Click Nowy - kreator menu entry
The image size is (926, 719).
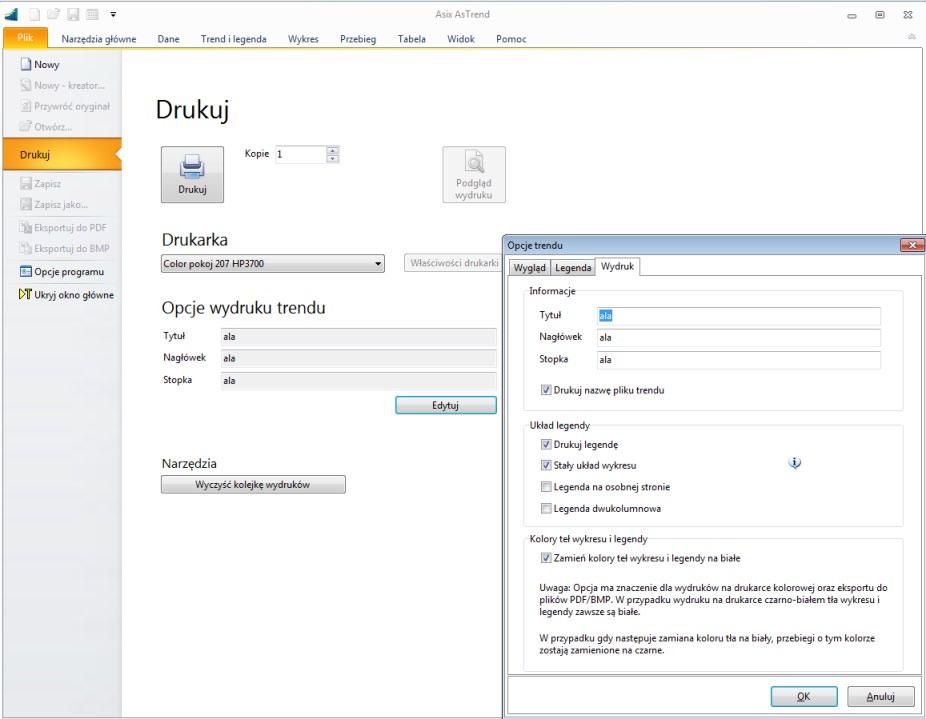62,85
